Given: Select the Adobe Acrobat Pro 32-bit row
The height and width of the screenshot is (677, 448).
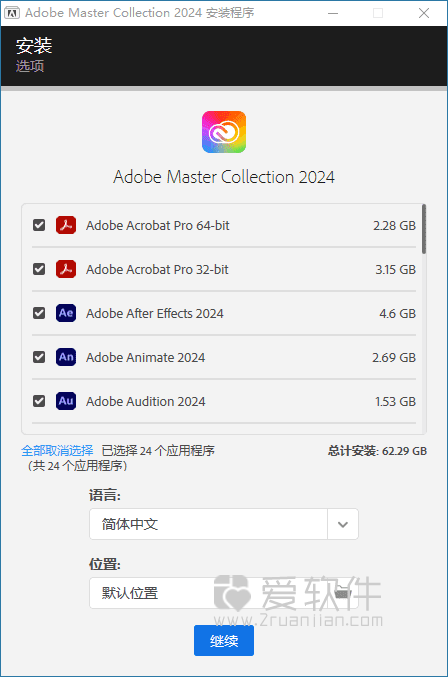Looking at the screenshot, I should point(224,269).
